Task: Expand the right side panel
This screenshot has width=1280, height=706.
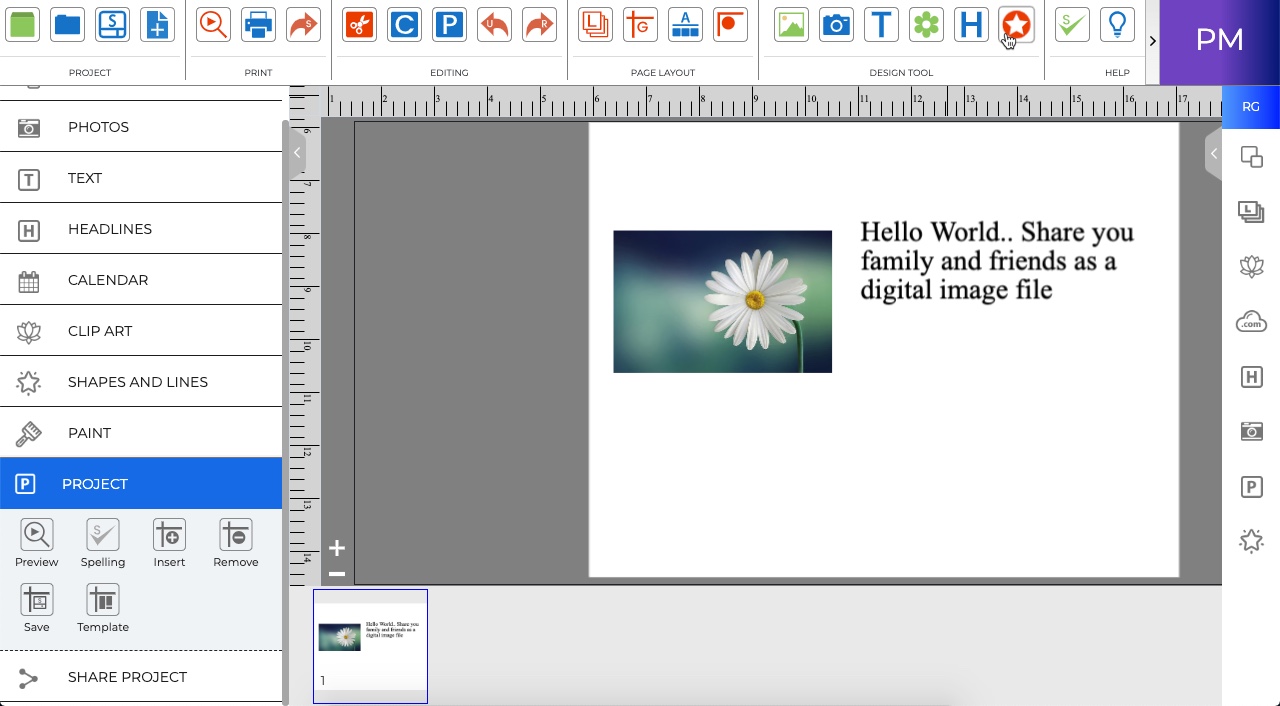Action: (x=1213, y=154)
